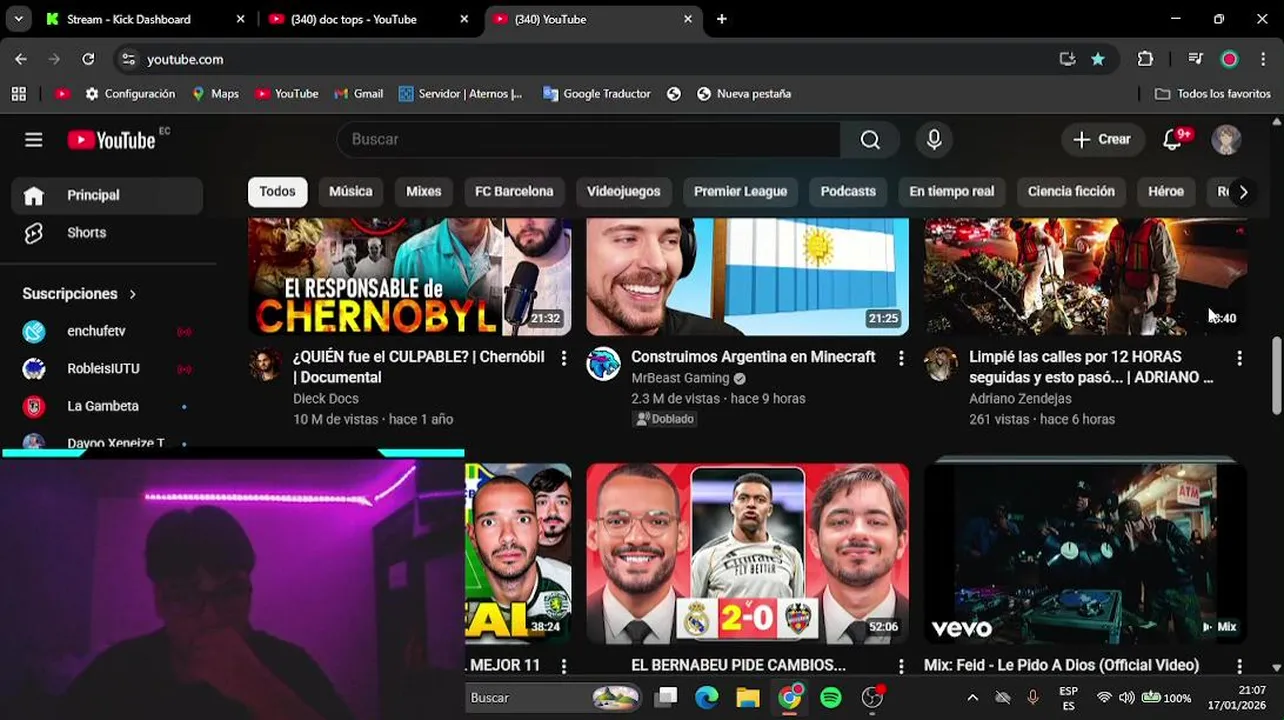
Task: Click the Dieck Docs channel avatar
Action: (265, 364)
